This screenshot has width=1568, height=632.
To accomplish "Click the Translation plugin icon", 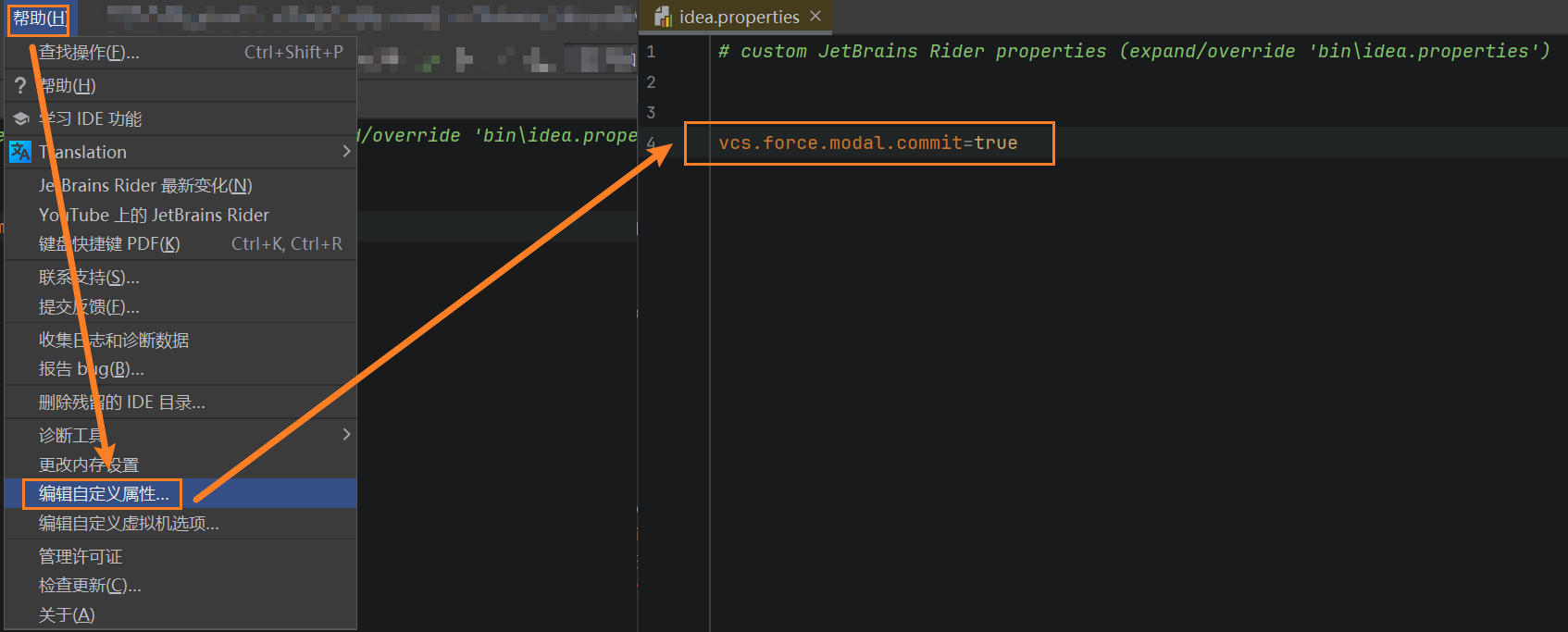I will pos(20,152).
